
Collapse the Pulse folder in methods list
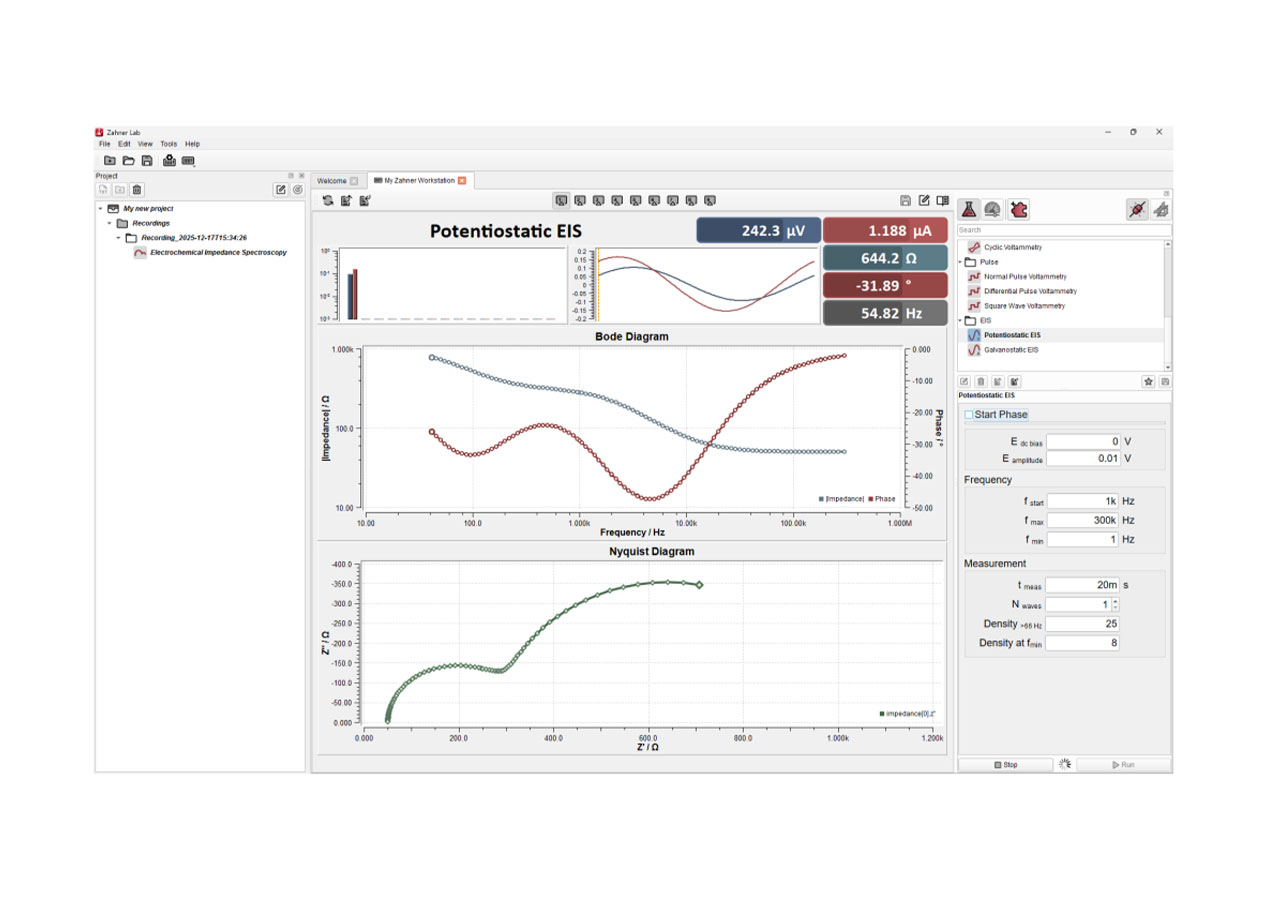[x=961, y=262]
